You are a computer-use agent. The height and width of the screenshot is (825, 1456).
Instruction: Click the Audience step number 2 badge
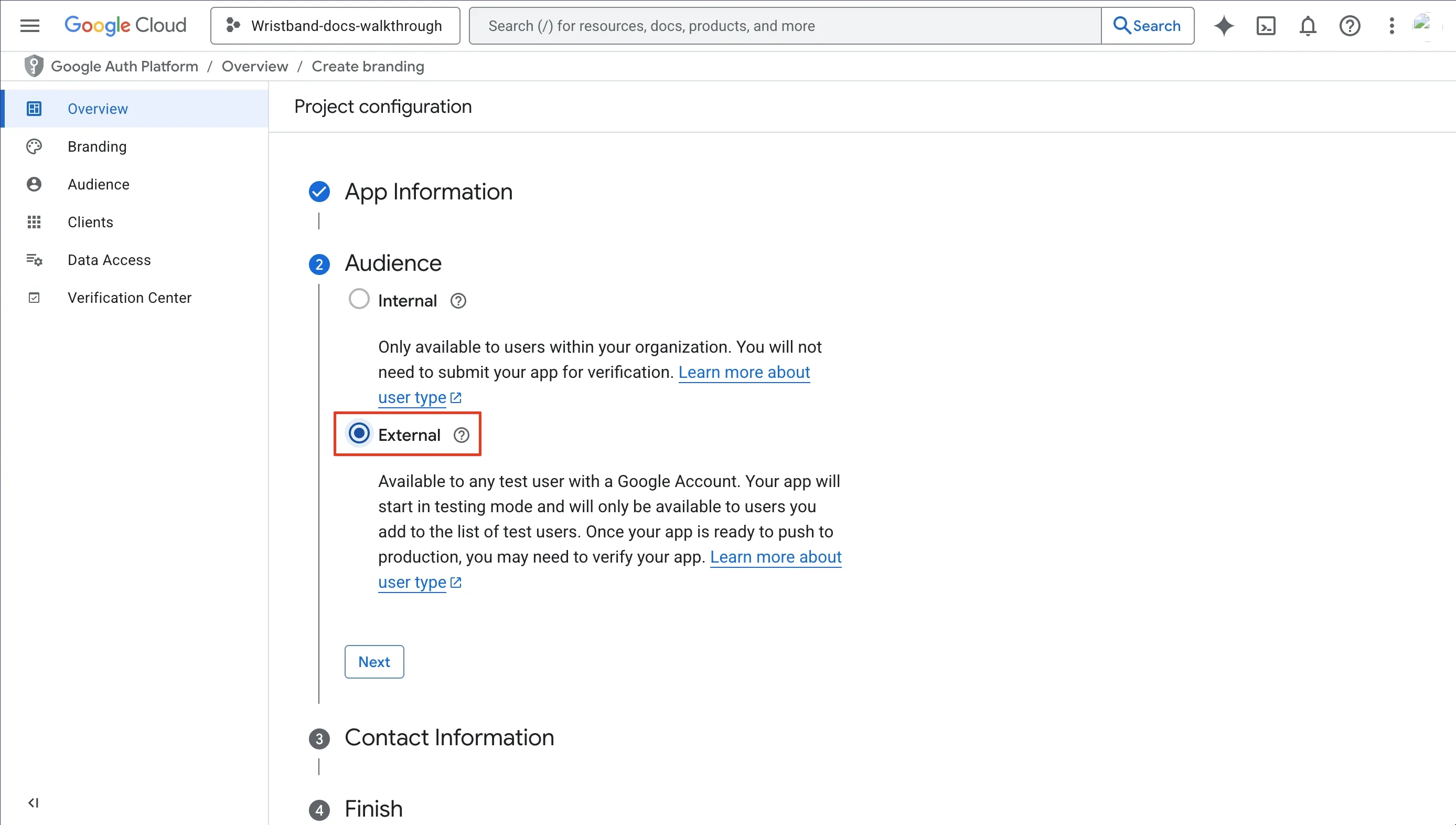tap(319, 264)
